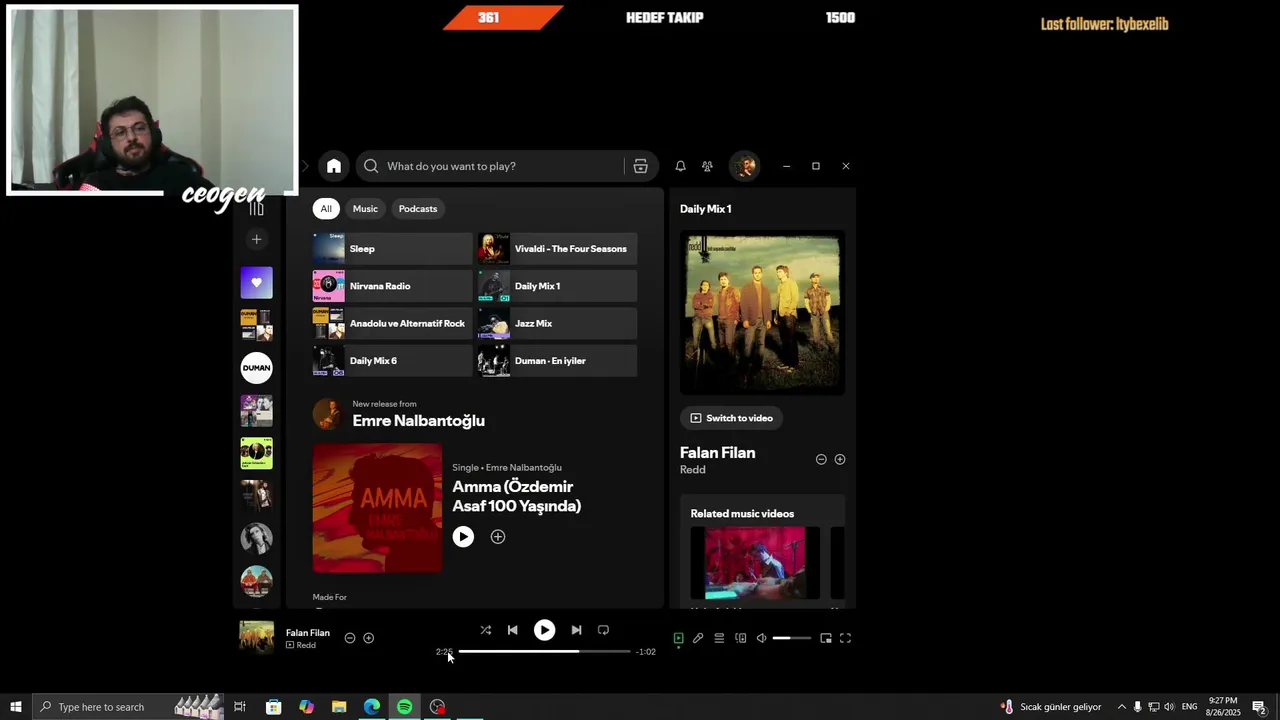
Task: Seek on the song progress bar
Action: point(545,652)
